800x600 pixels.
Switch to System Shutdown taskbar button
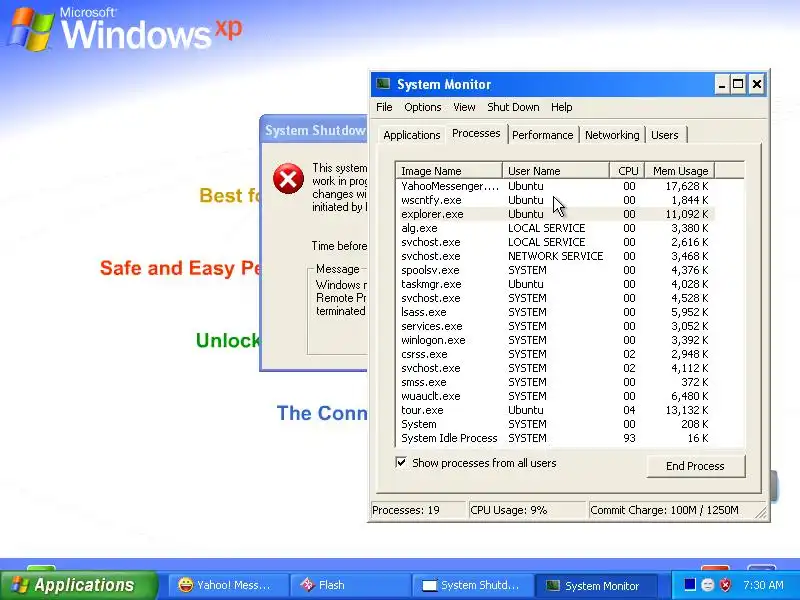tap(472, 585)
